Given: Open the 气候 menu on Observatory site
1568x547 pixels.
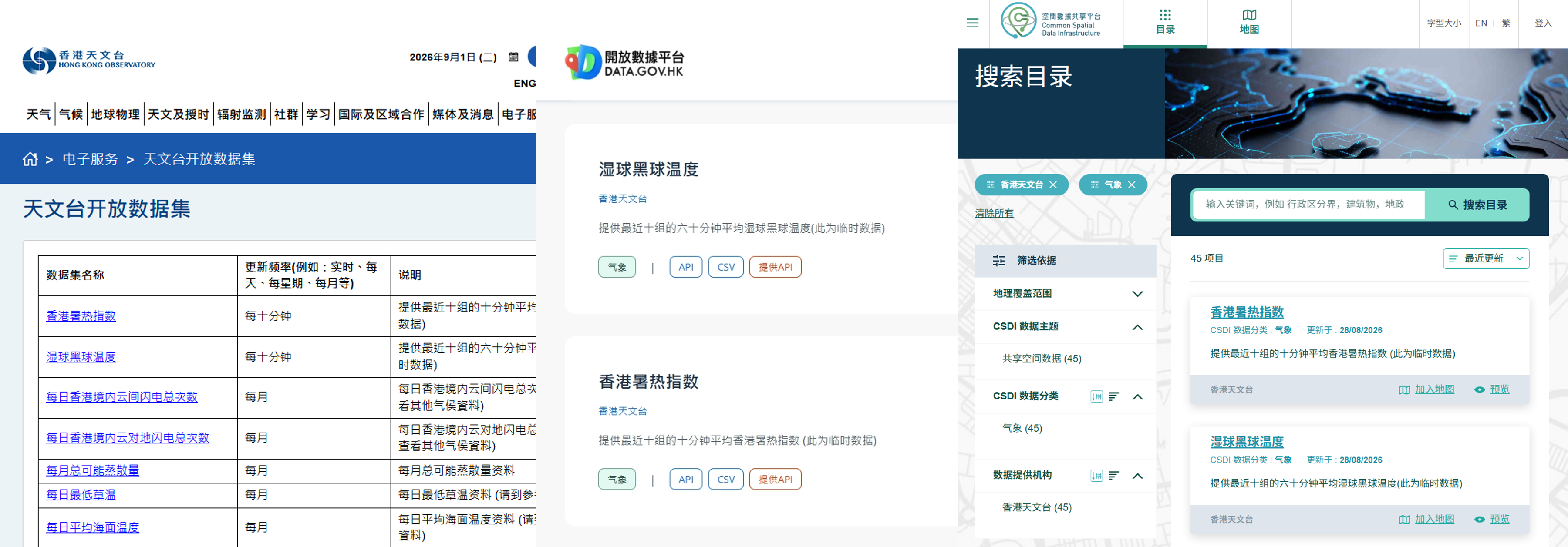Looking at the screenshot, I should (x=71, y=114).
